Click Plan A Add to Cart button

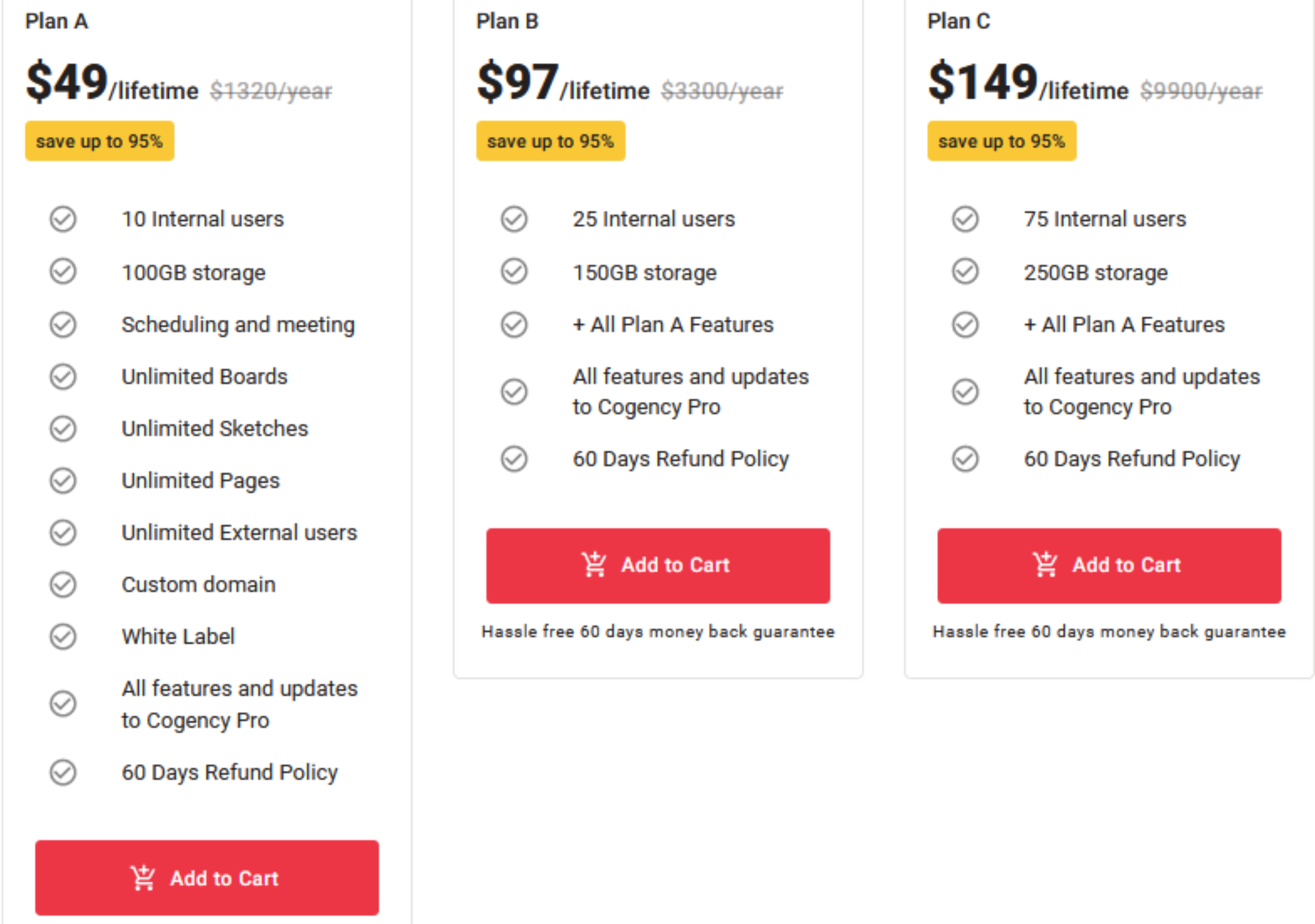pyautogui.click(x=207, y=877)
